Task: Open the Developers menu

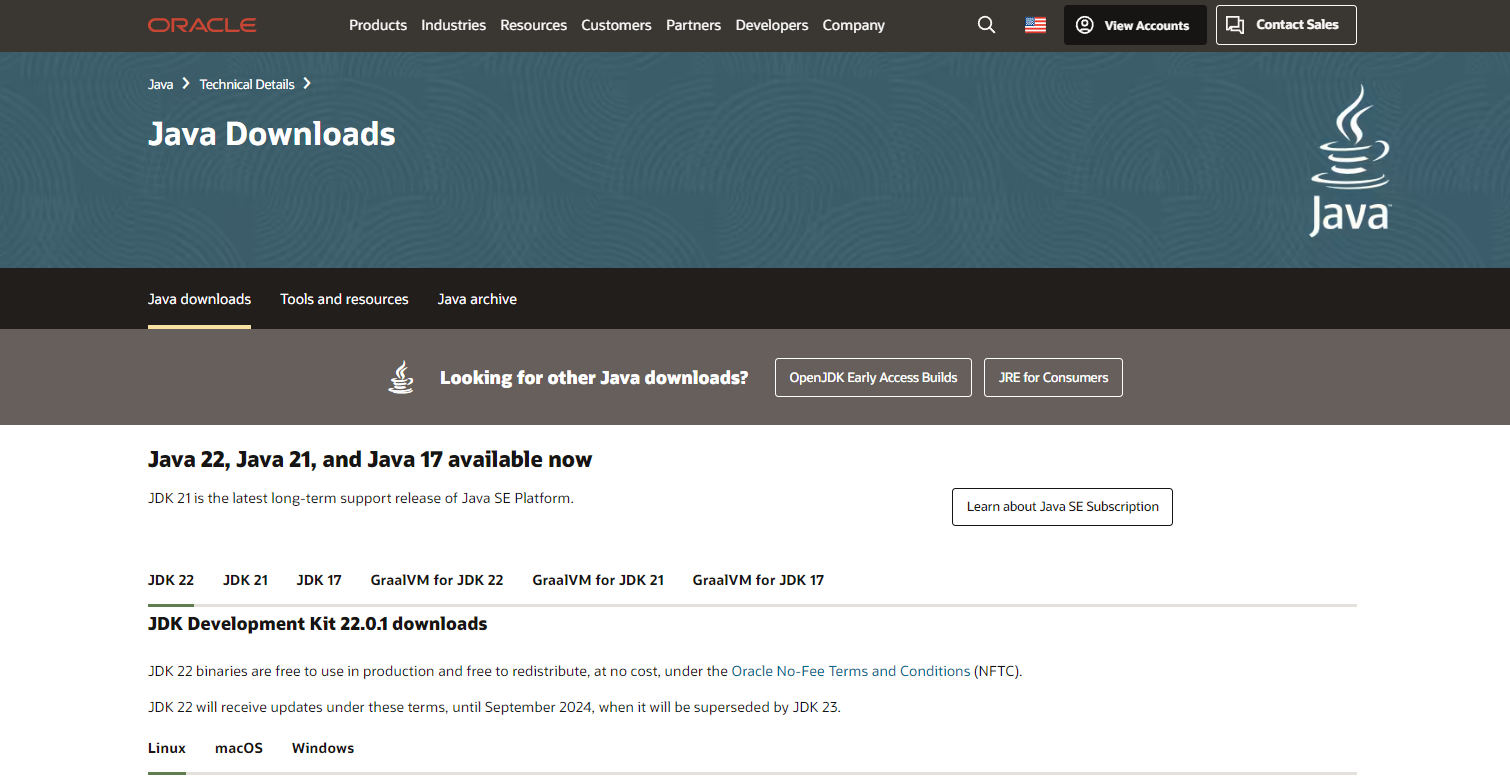Action: click(x=772, y=25)
